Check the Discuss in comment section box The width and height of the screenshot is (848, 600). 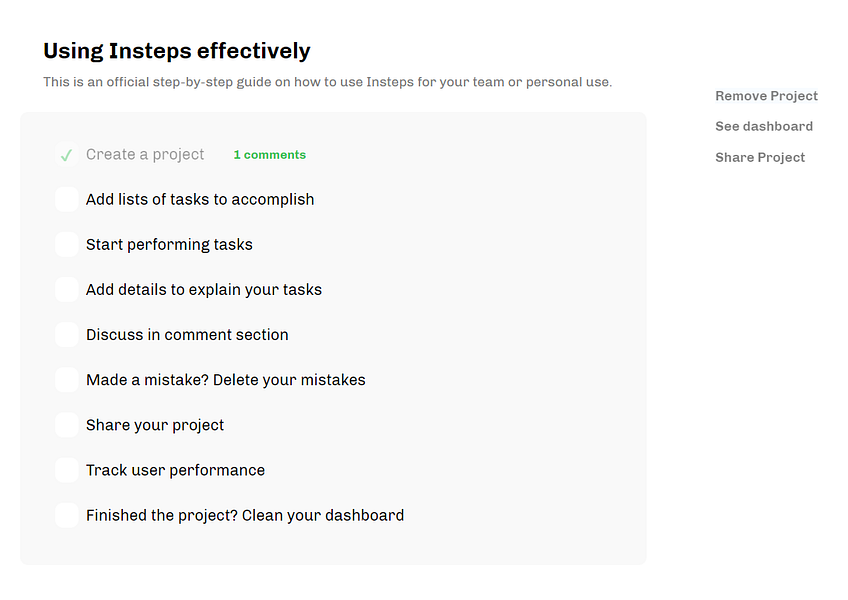coord(66,334)
